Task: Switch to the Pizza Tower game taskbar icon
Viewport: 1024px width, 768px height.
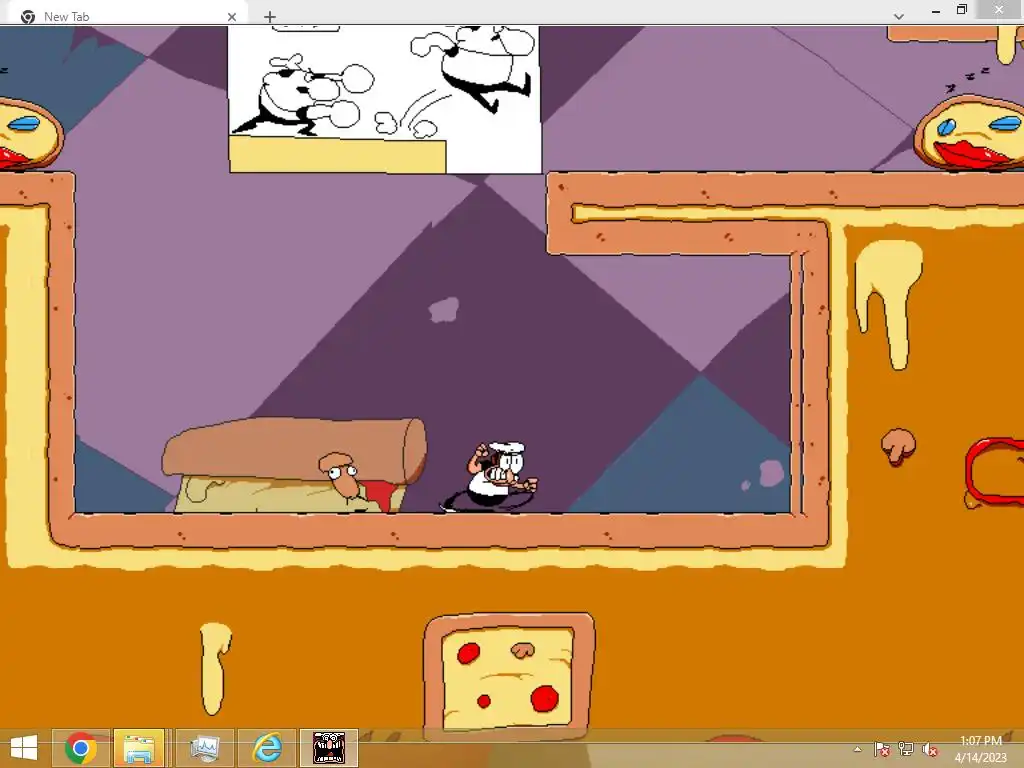Action: pos(329,748)
